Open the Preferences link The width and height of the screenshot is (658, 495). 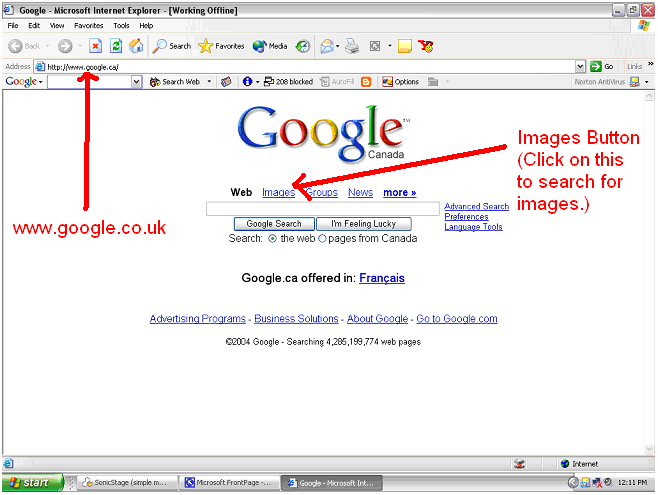click(466, 216)
